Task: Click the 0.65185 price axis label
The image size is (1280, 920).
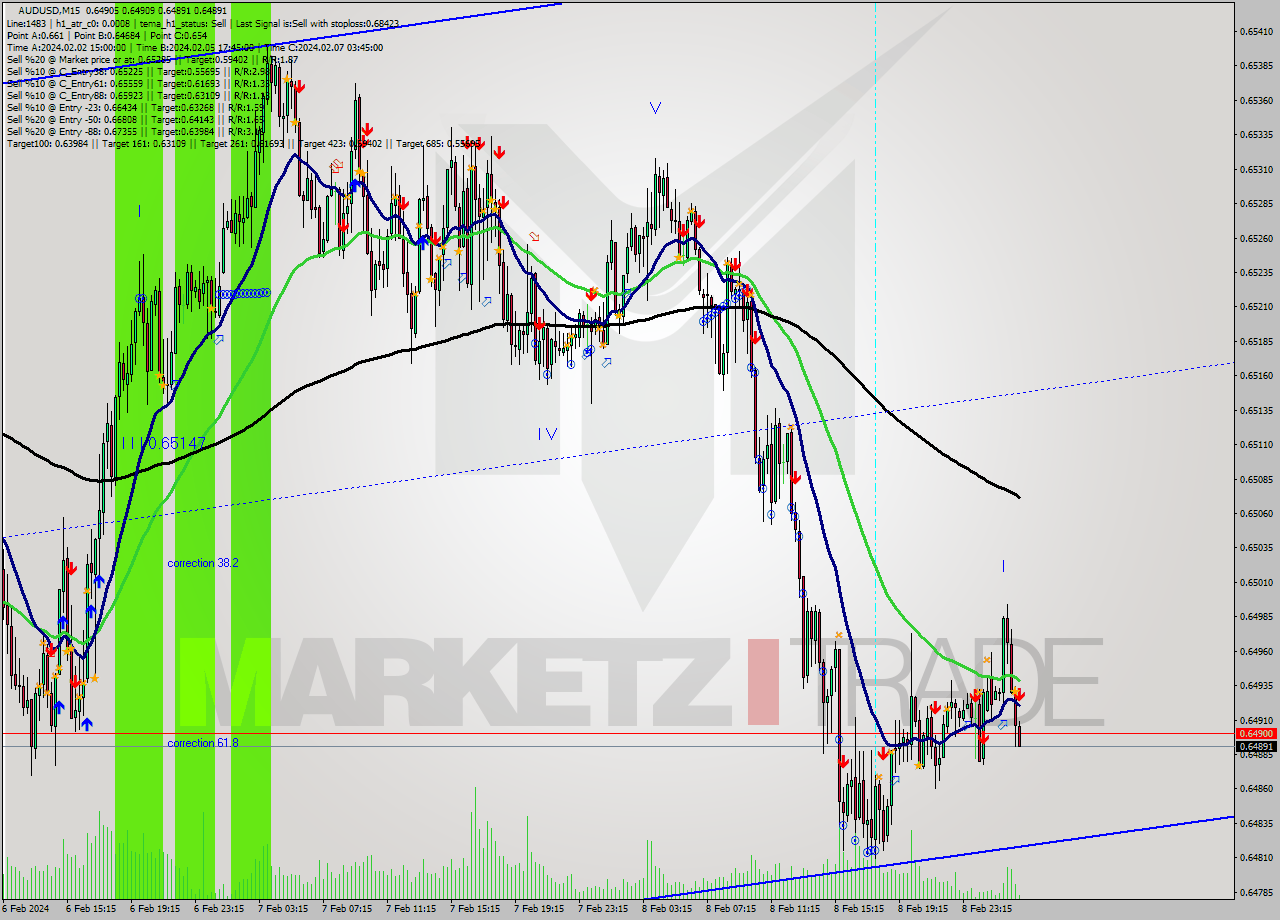Action: point(1257,341)
